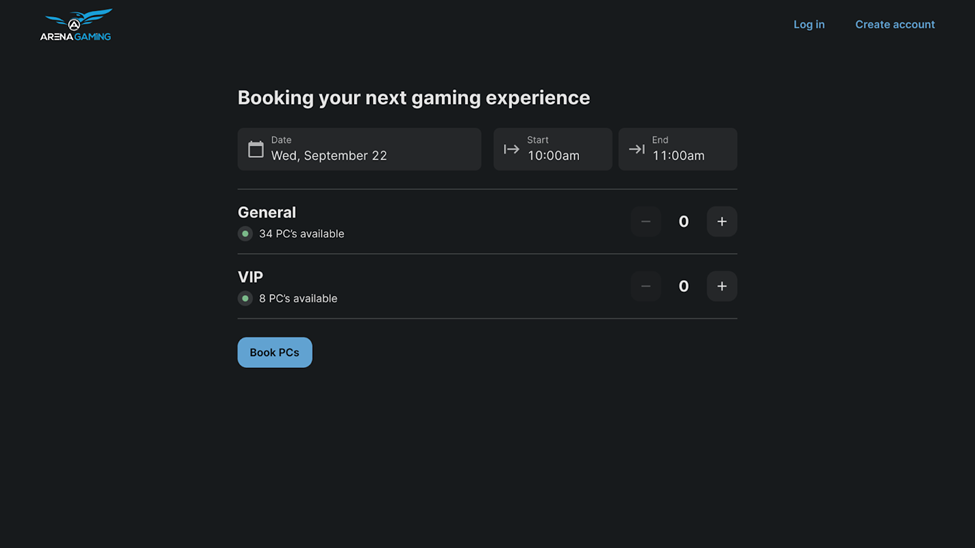This screenshot has width=975, height=548.
Task: Click the General quantity value
Action: click(683, 221)
